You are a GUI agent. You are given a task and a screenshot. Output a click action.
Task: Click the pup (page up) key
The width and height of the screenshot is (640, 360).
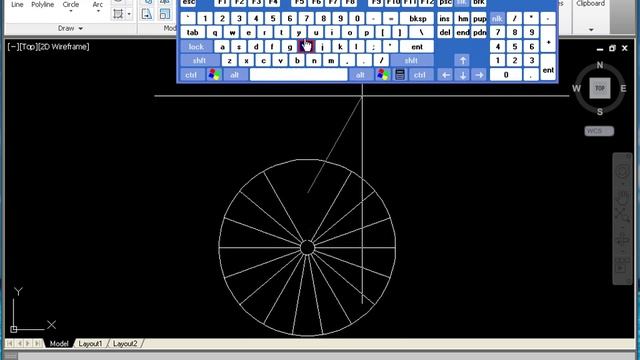pyautogui.click(x=479, y=18)
